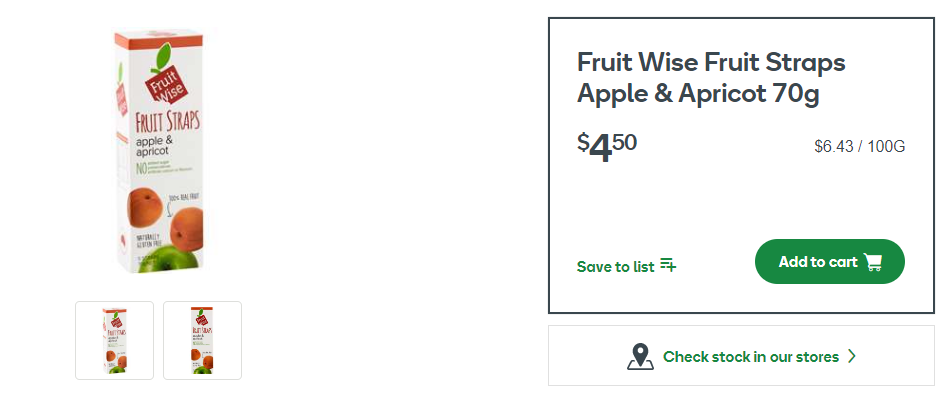Click the add-to-list icon beside Save to list
952x398 pixels.
(668, 265)
